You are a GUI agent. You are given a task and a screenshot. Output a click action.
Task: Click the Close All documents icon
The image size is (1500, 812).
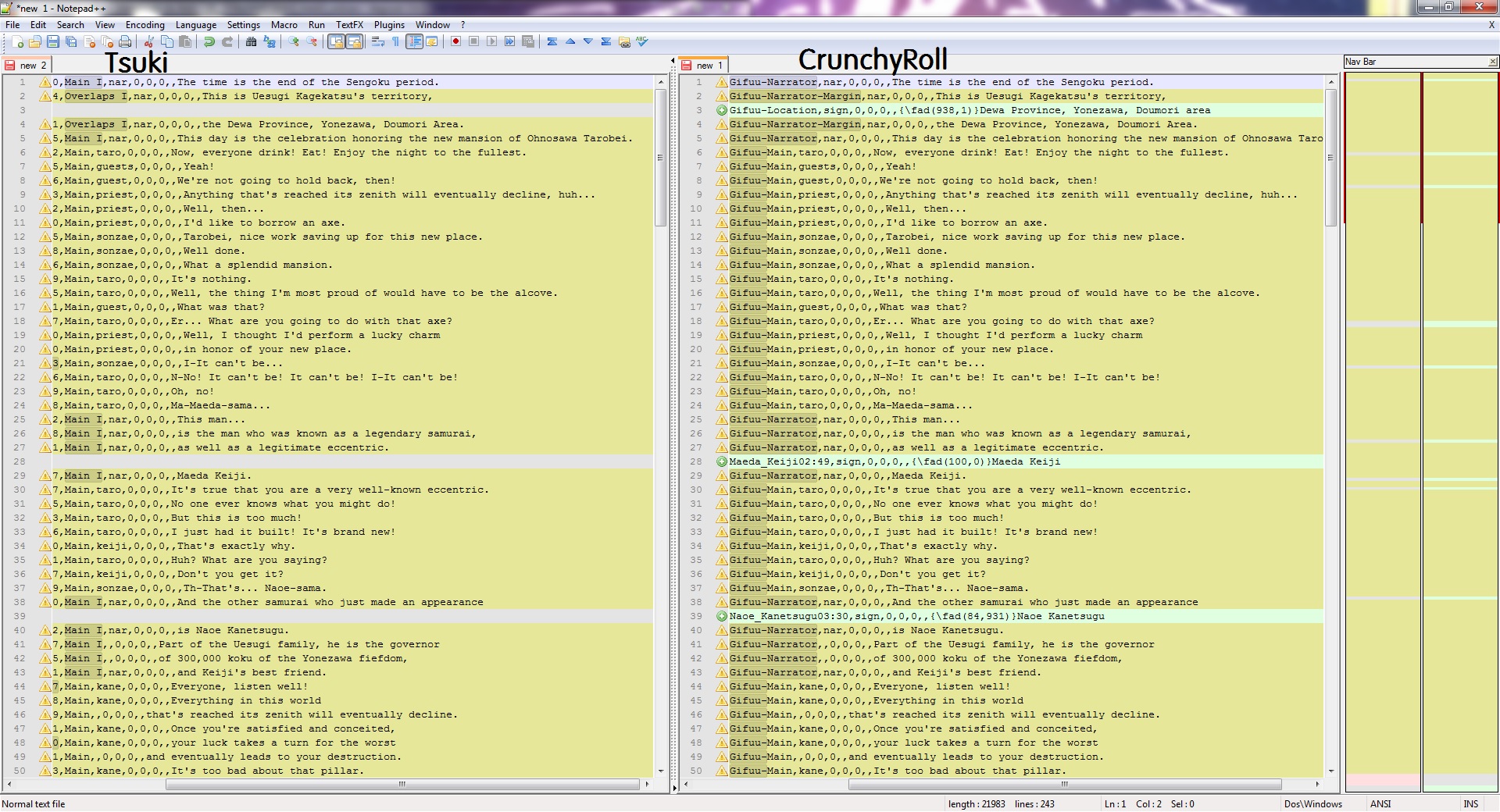point(107,42)
